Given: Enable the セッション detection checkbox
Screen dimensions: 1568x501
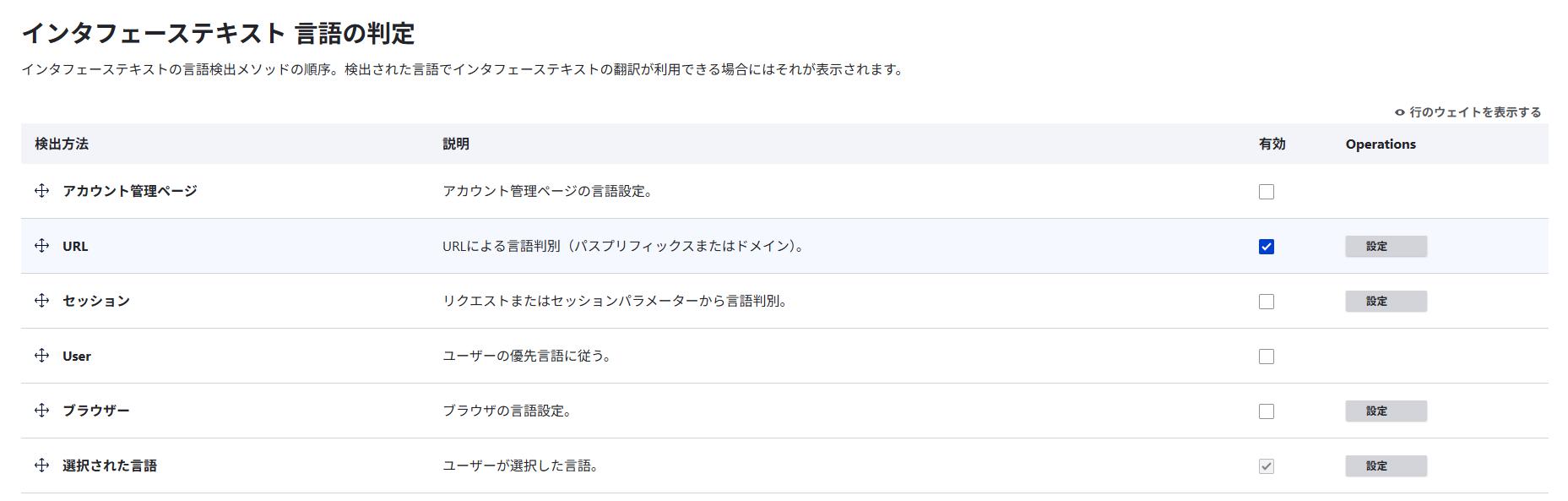Looking at the screenshot, I should click(x=1266, y=302).
